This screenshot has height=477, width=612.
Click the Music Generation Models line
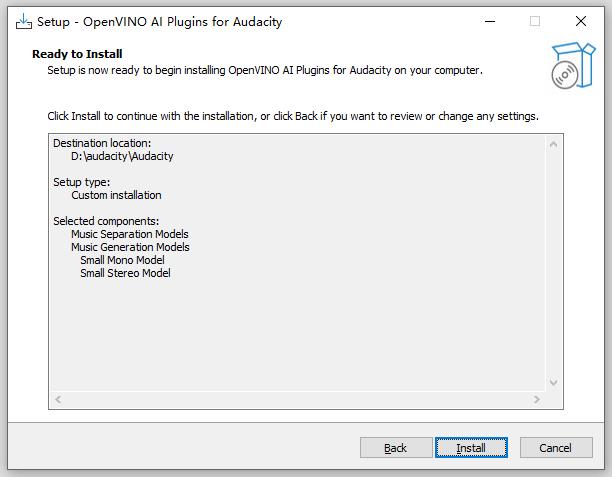pos(130,247)
